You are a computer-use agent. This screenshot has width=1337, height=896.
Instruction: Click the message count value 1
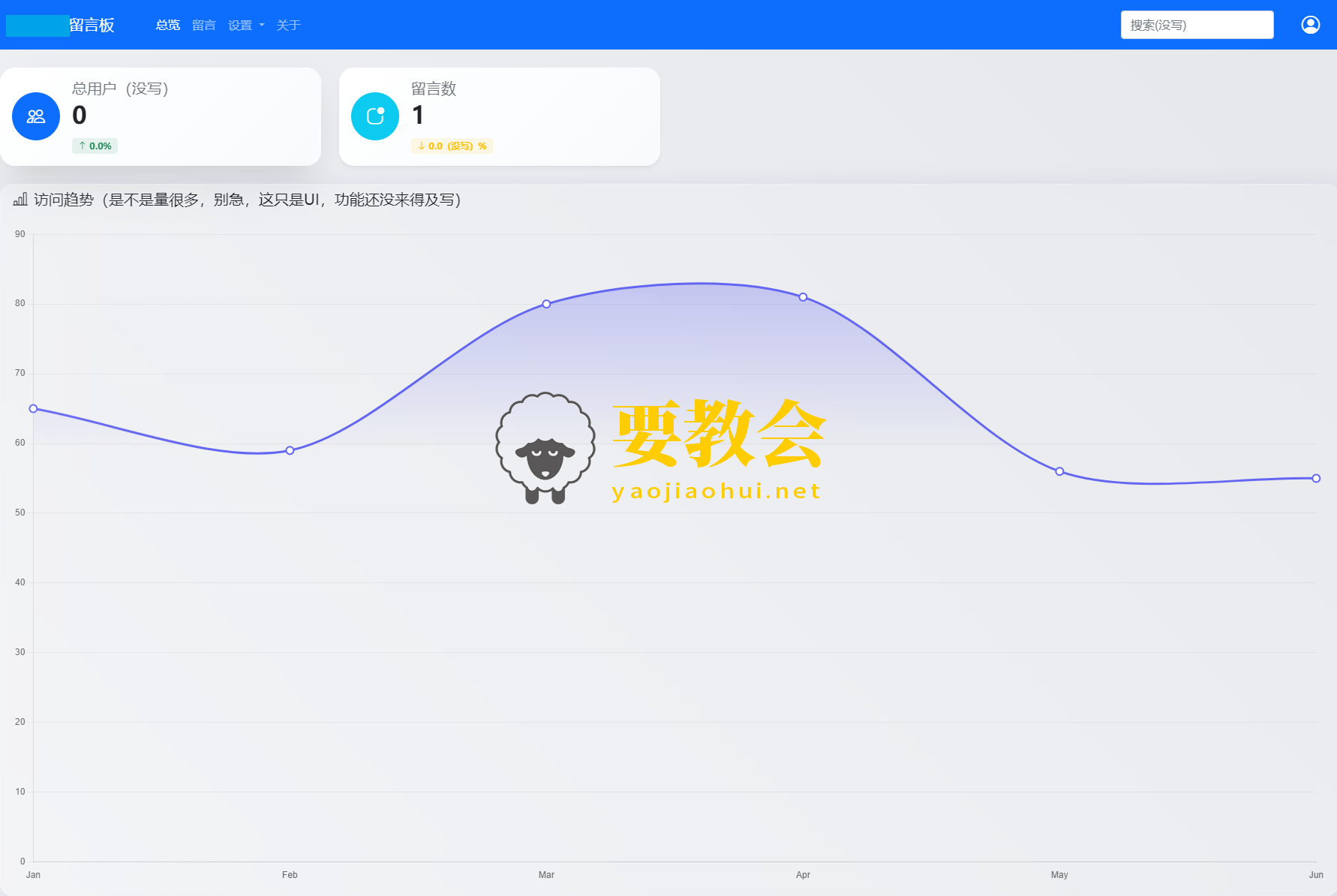[x=418, y=115]
